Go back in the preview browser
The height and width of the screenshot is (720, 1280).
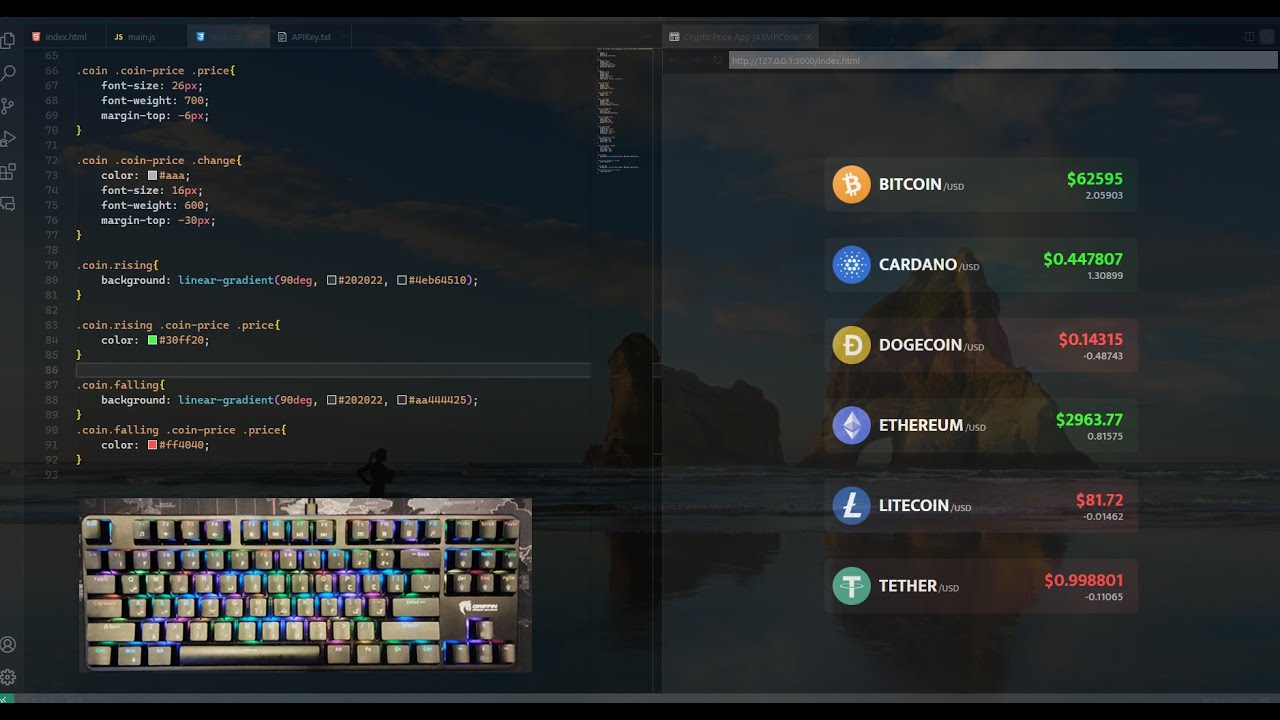coord(675,60)
